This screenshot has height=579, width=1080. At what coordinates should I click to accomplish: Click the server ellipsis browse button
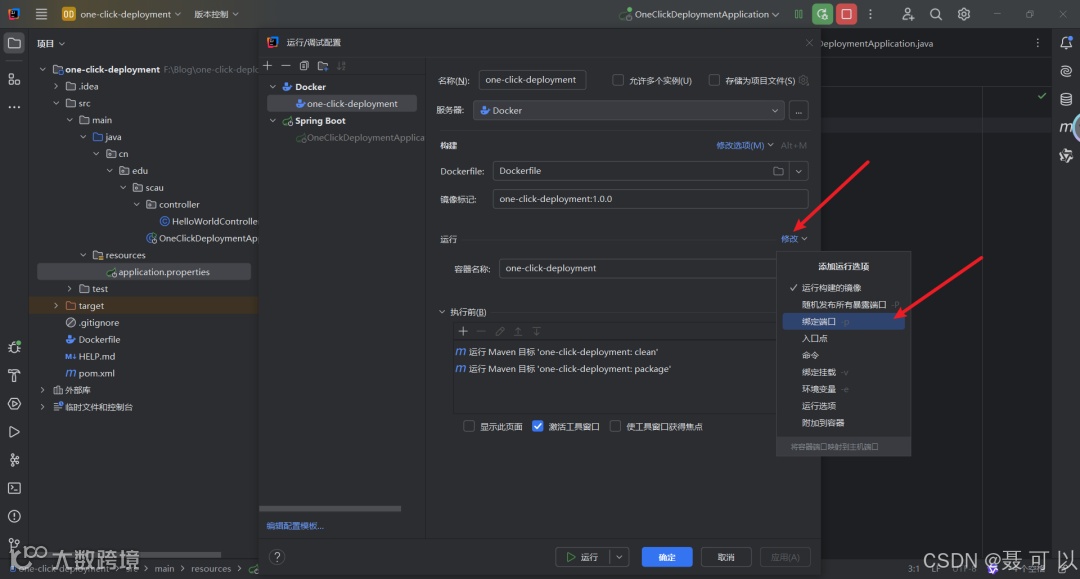tap(798, 110)
